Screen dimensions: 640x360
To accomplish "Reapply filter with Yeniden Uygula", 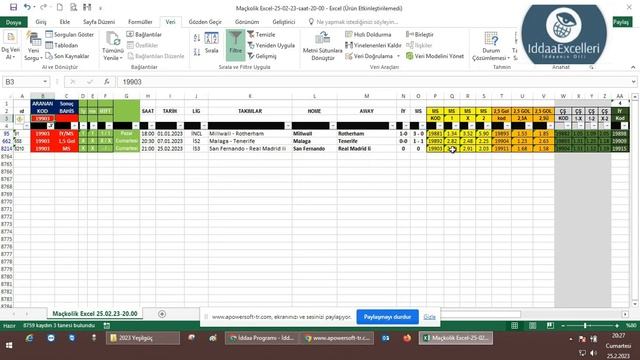I will tap(271, 45).
